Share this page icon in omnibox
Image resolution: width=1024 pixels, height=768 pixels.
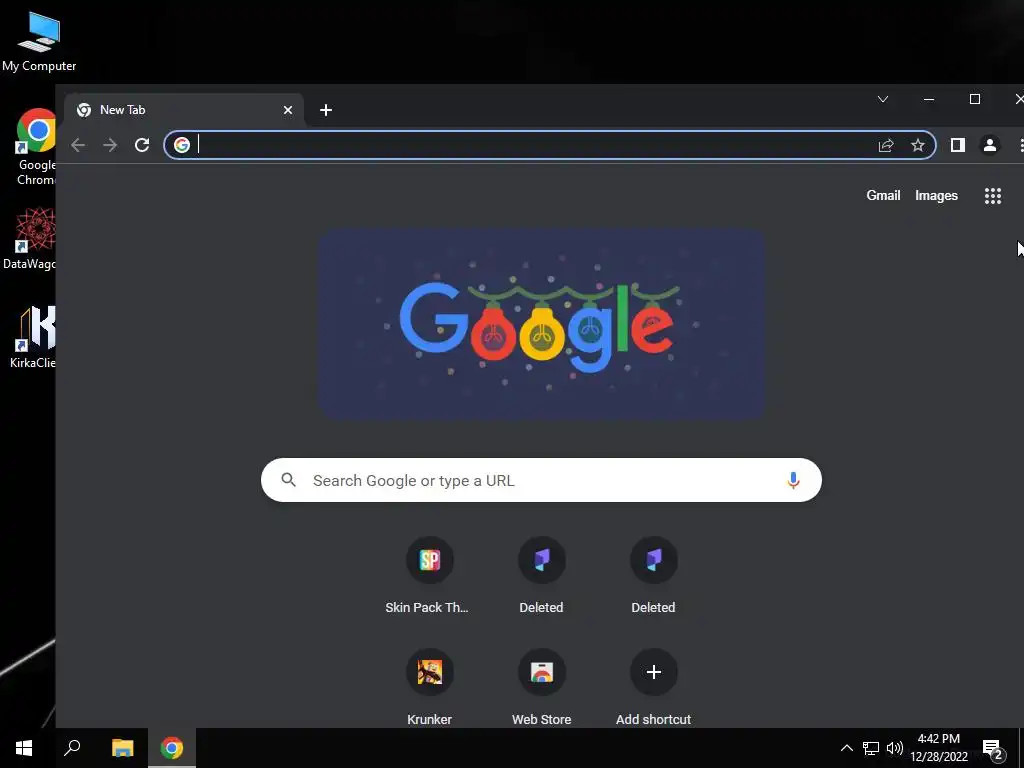coord(886,145)
